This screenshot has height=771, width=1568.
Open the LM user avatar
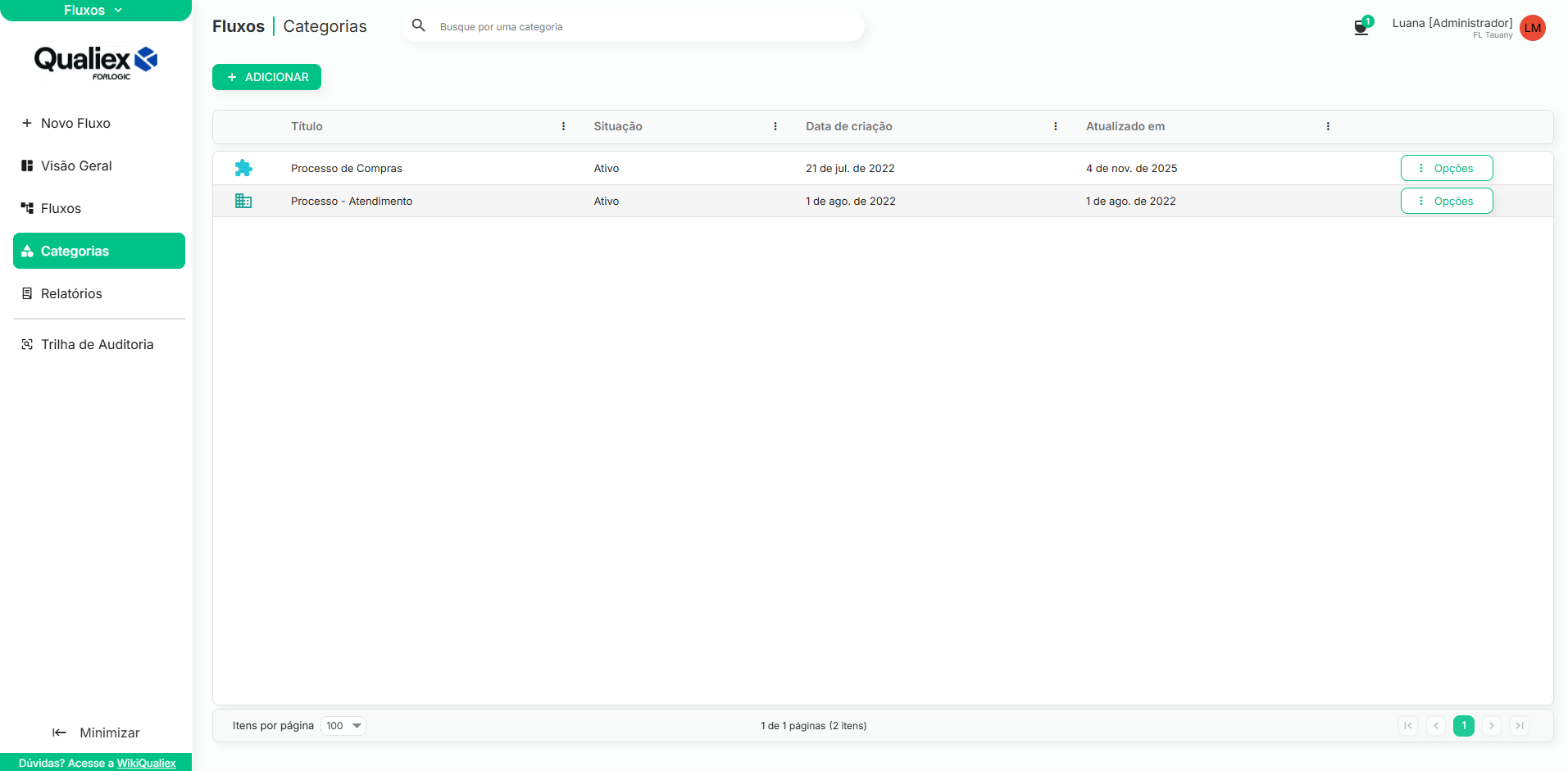pyautogui.click(x=1532, y=28)
